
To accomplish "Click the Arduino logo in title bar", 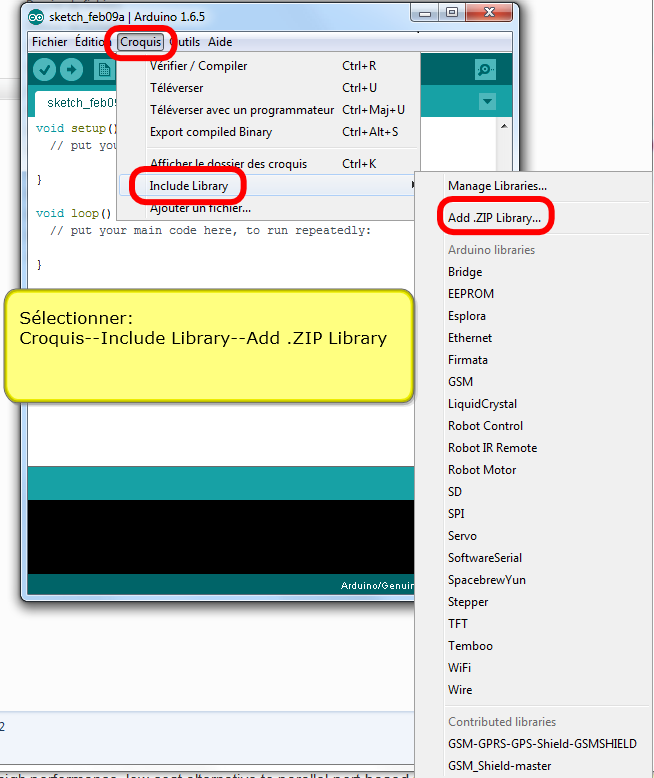I will pos(36,17).
